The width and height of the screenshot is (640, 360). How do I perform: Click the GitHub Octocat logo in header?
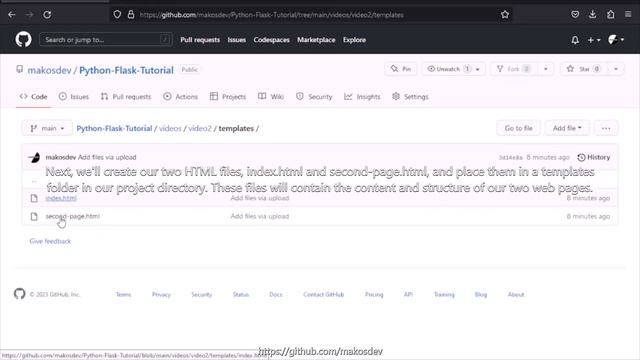click(23, 40)
